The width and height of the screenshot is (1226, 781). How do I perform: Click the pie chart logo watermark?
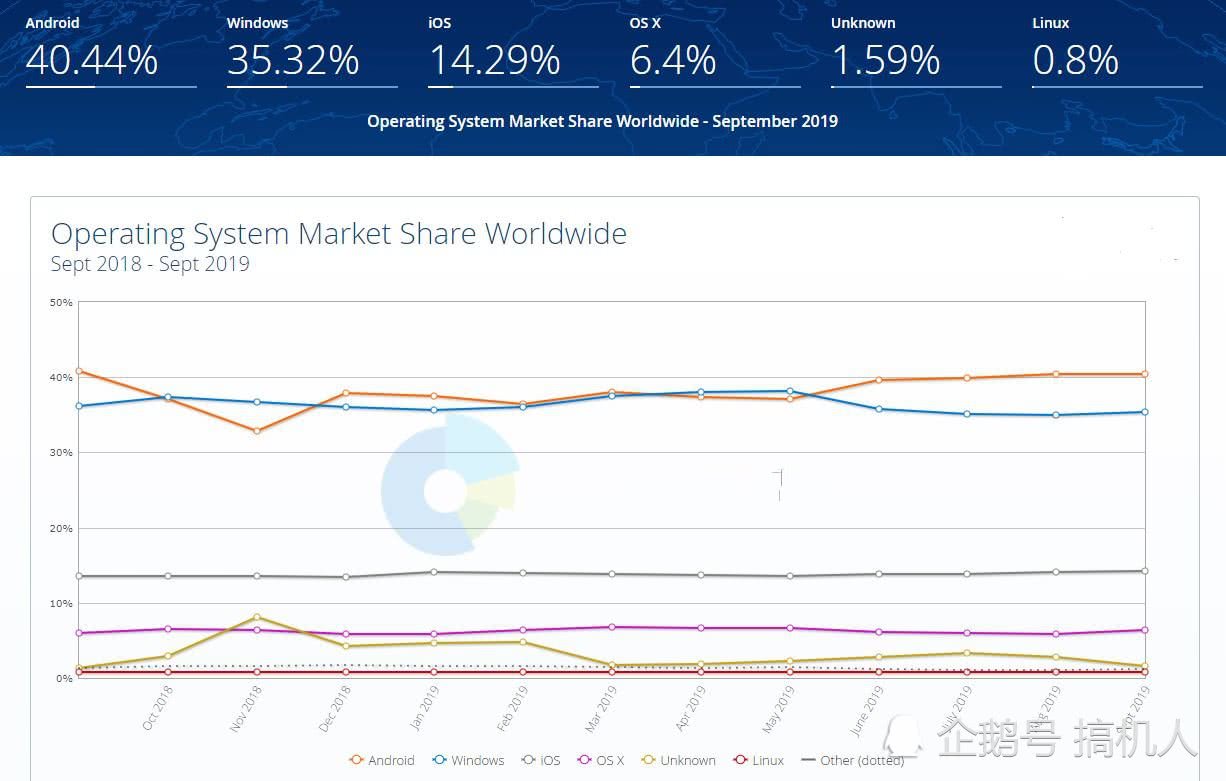point(449,486)
